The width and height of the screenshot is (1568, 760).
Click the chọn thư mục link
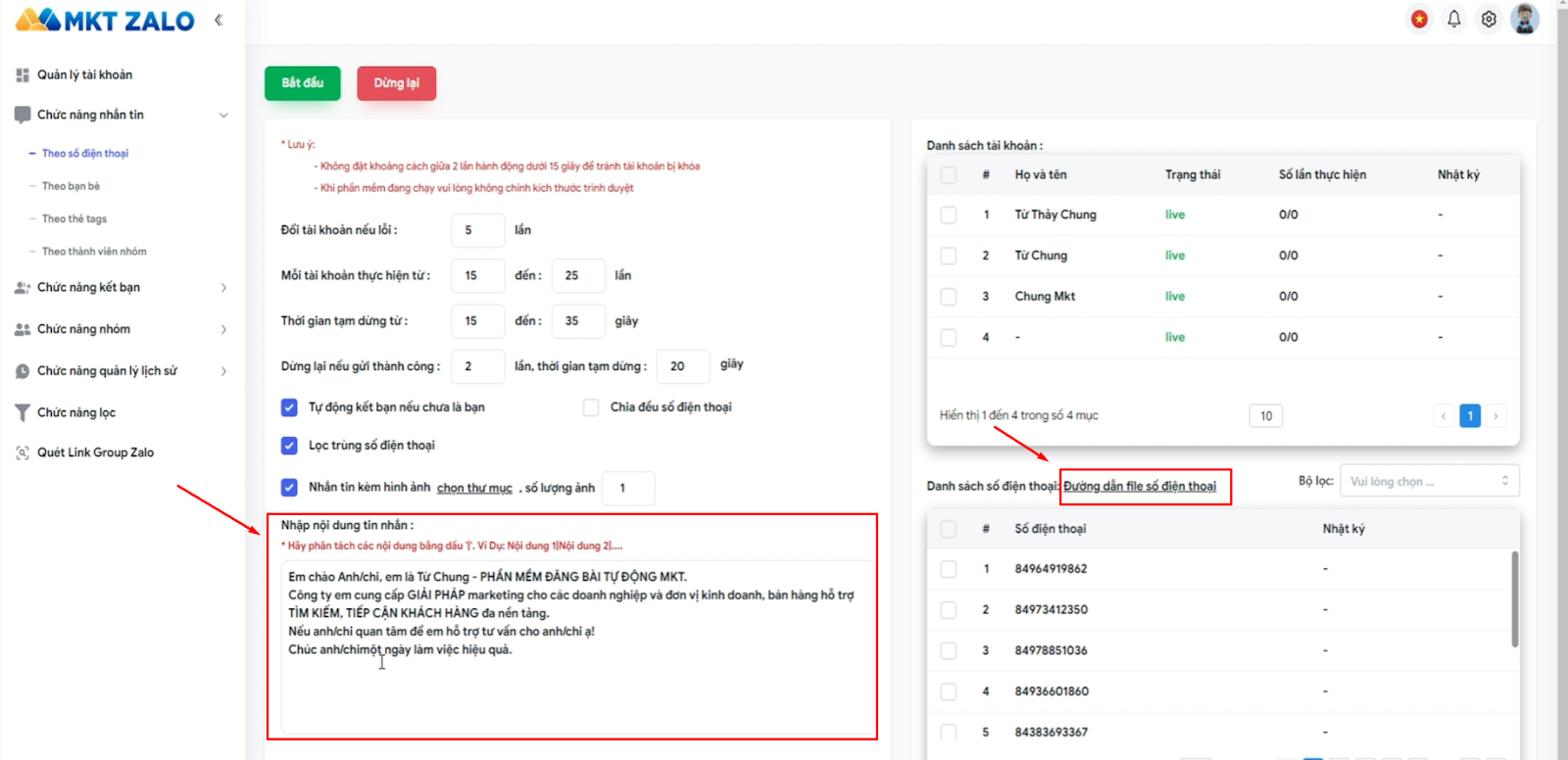pyautogui.click(x=474, y=488)
